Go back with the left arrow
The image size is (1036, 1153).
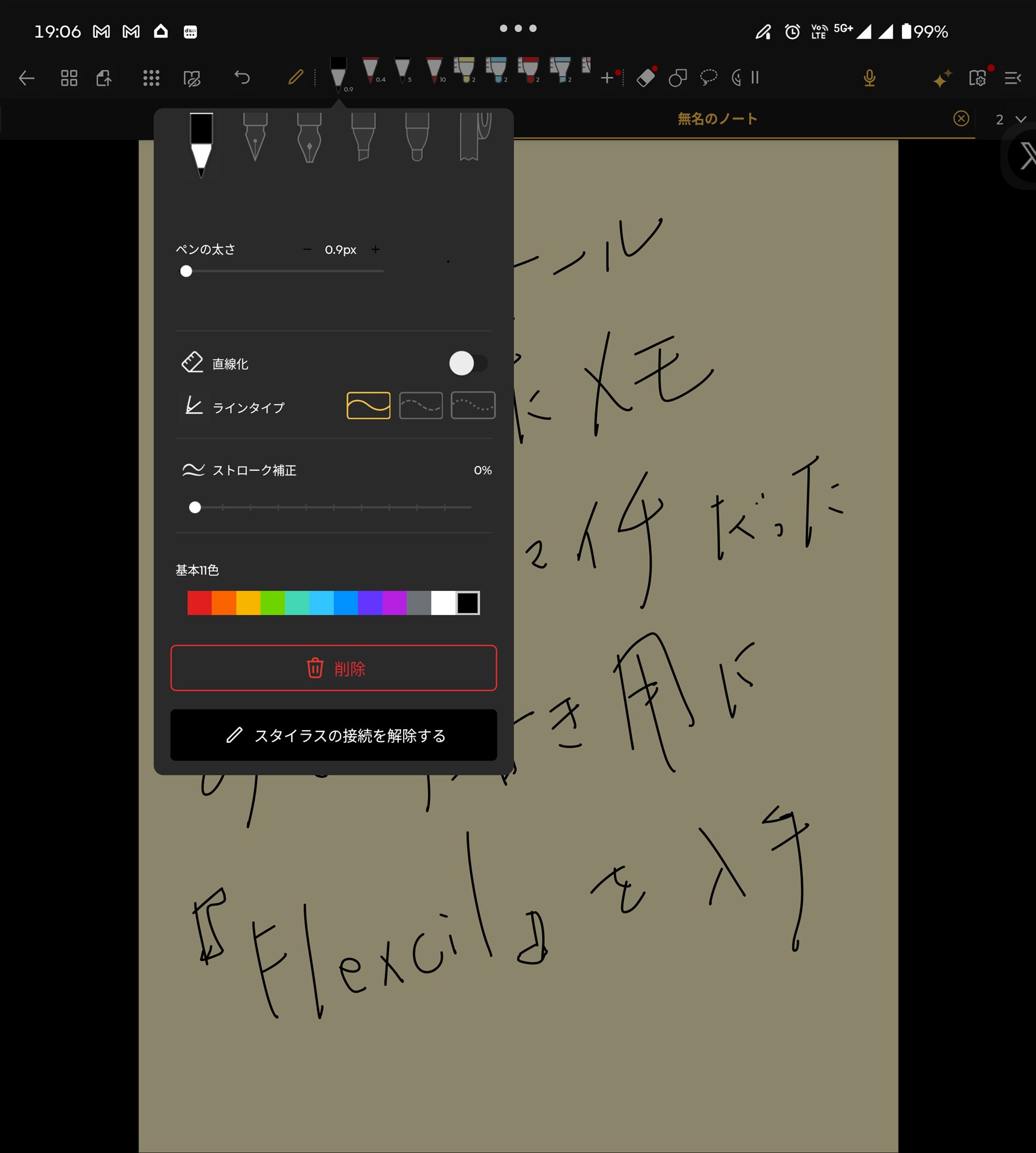26,78
